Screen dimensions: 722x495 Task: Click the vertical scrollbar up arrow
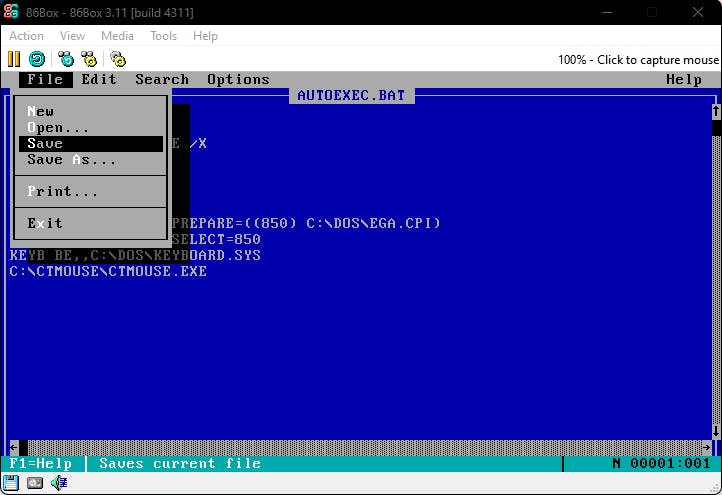point(716,111)
